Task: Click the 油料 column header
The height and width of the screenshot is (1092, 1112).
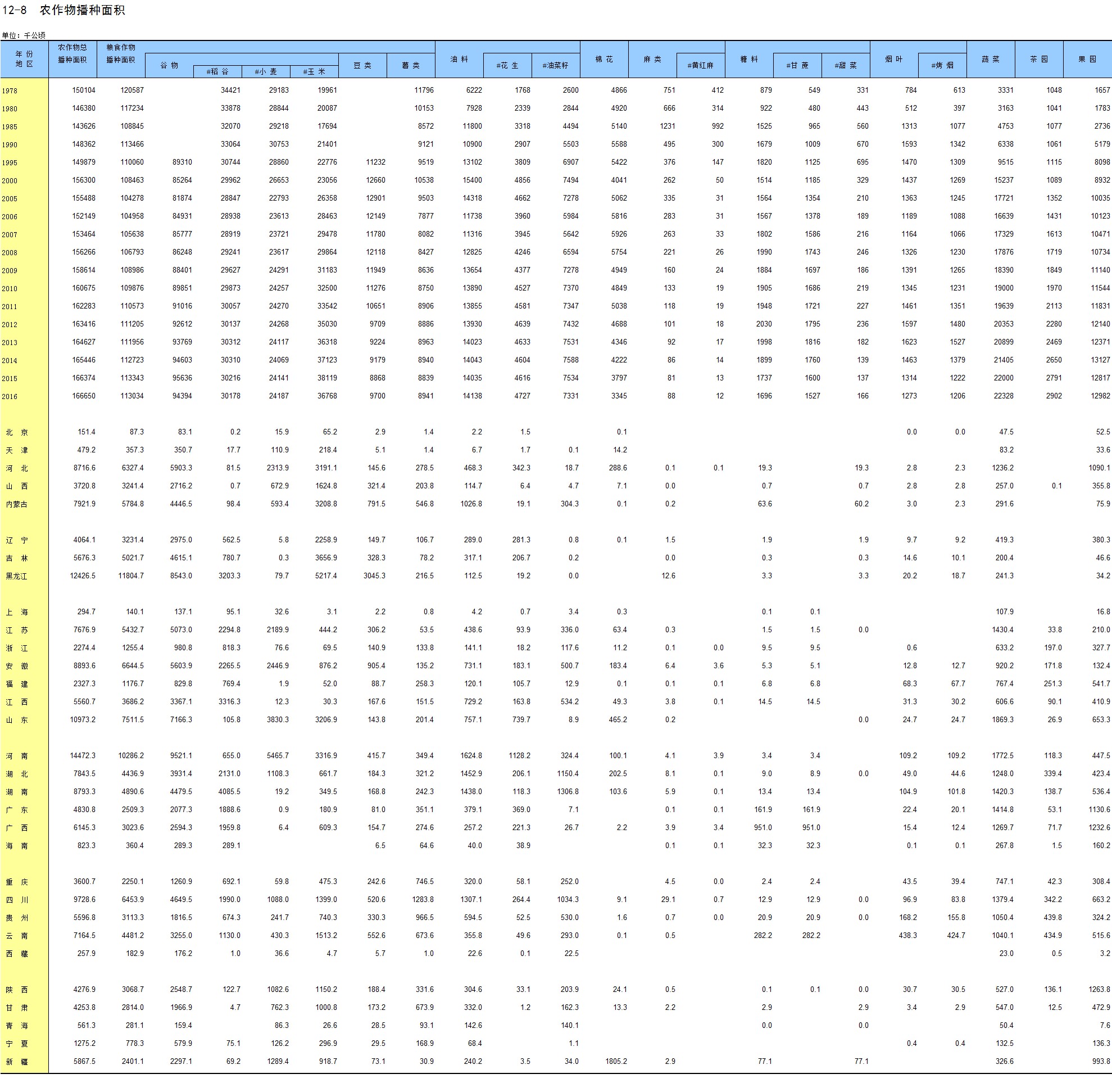Action: pyautogui.click(x=459, y=59)
